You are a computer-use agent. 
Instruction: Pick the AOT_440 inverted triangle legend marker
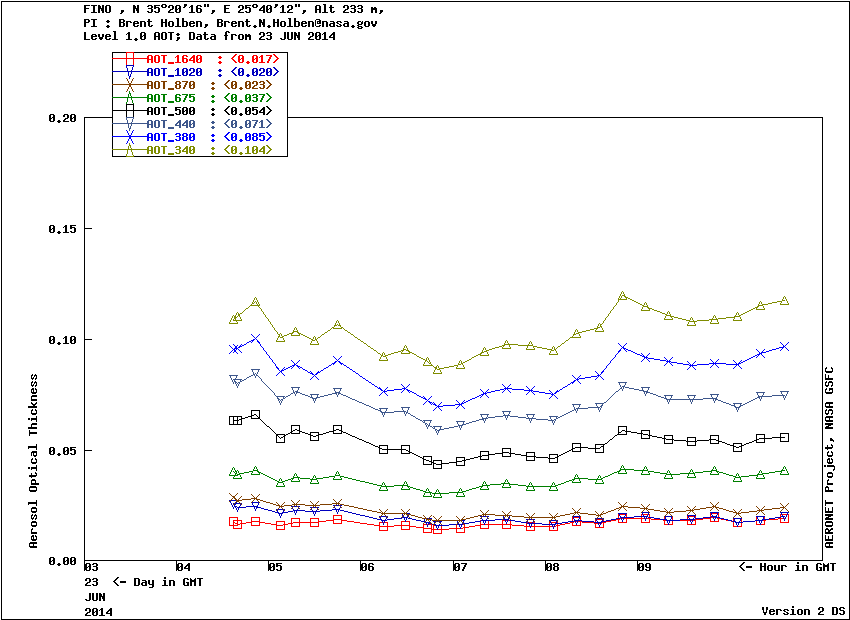129,124
